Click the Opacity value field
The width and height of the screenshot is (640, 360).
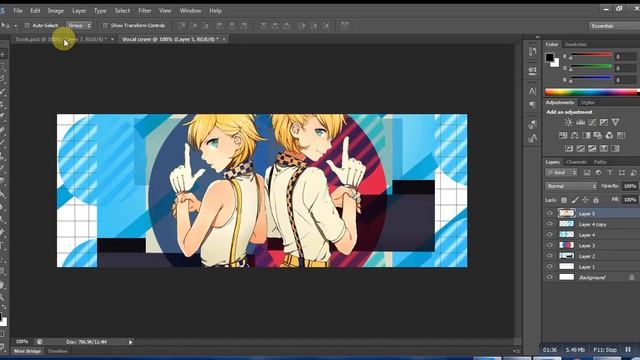coord(630,186)
